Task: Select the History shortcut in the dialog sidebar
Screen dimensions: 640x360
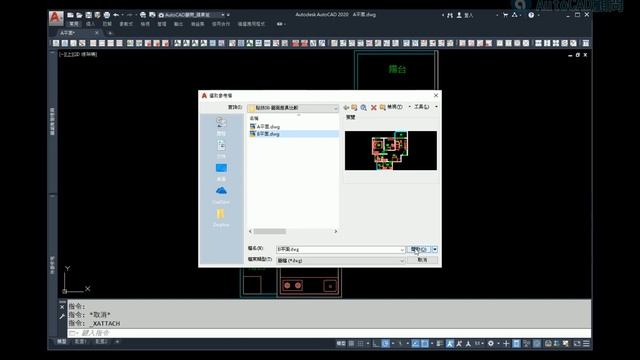Action: tap(221, 126)
